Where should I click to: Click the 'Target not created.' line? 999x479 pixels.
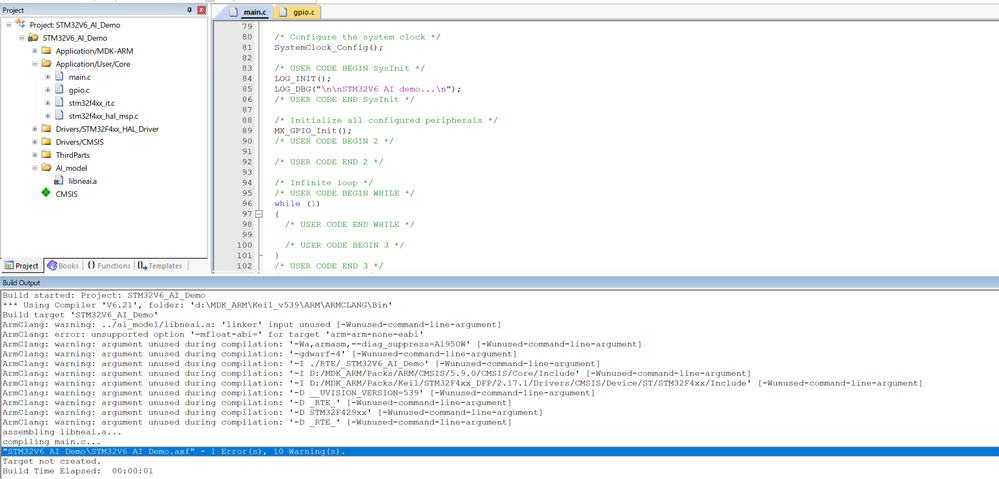(52, 461)
